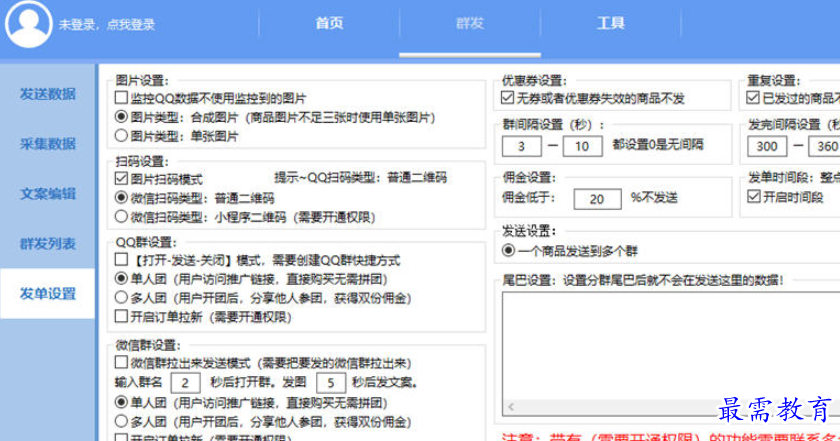The image size is (840, 441).
Task: Select 采集数据 in the sidebar
Action: click(x=48, y=144)
